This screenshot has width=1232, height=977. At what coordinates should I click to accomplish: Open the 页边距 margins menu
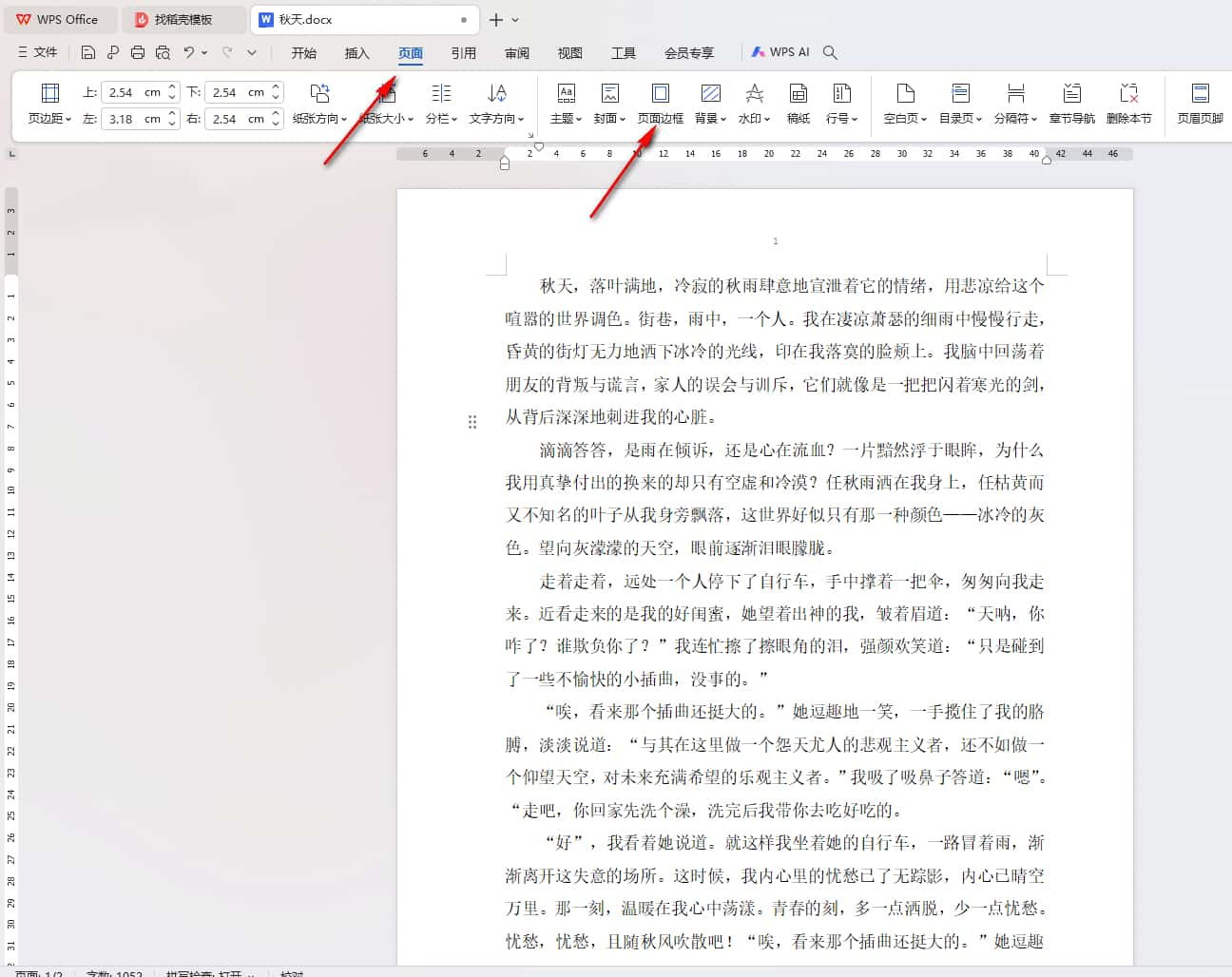click(x=49, y=104)
